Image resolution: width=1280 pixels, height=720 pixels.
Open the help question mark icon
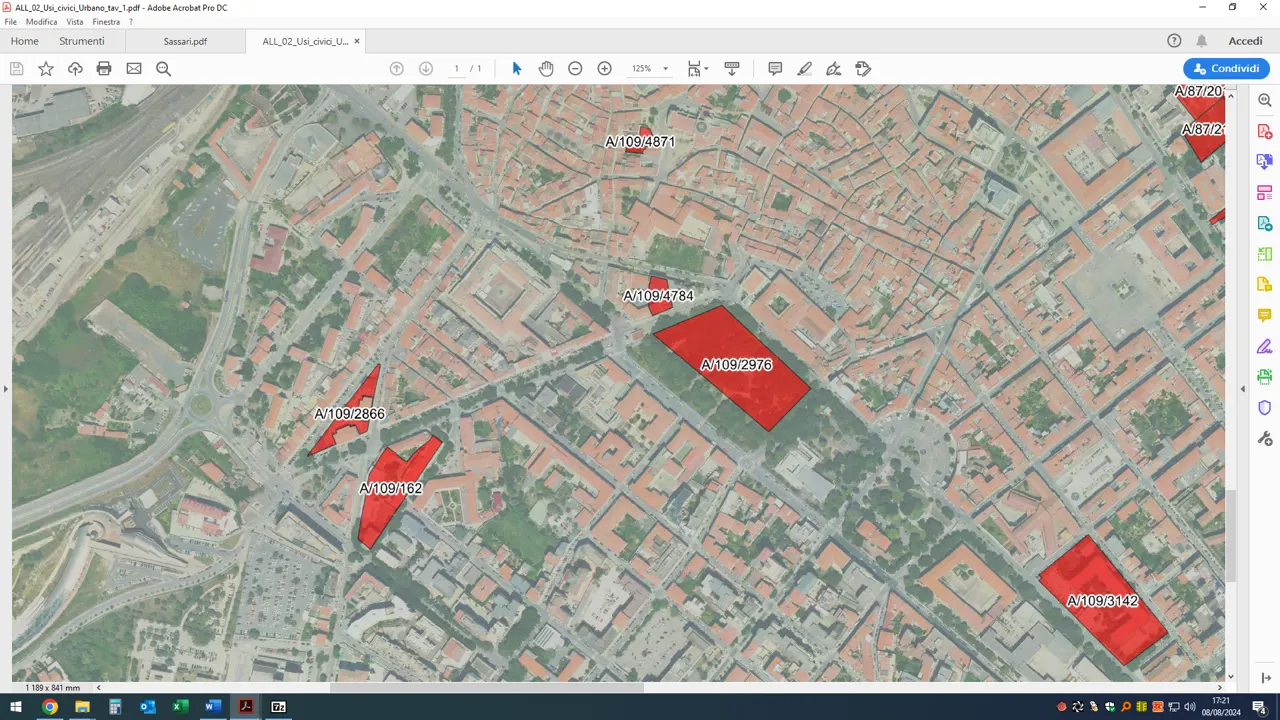(x=1174, y=41)
